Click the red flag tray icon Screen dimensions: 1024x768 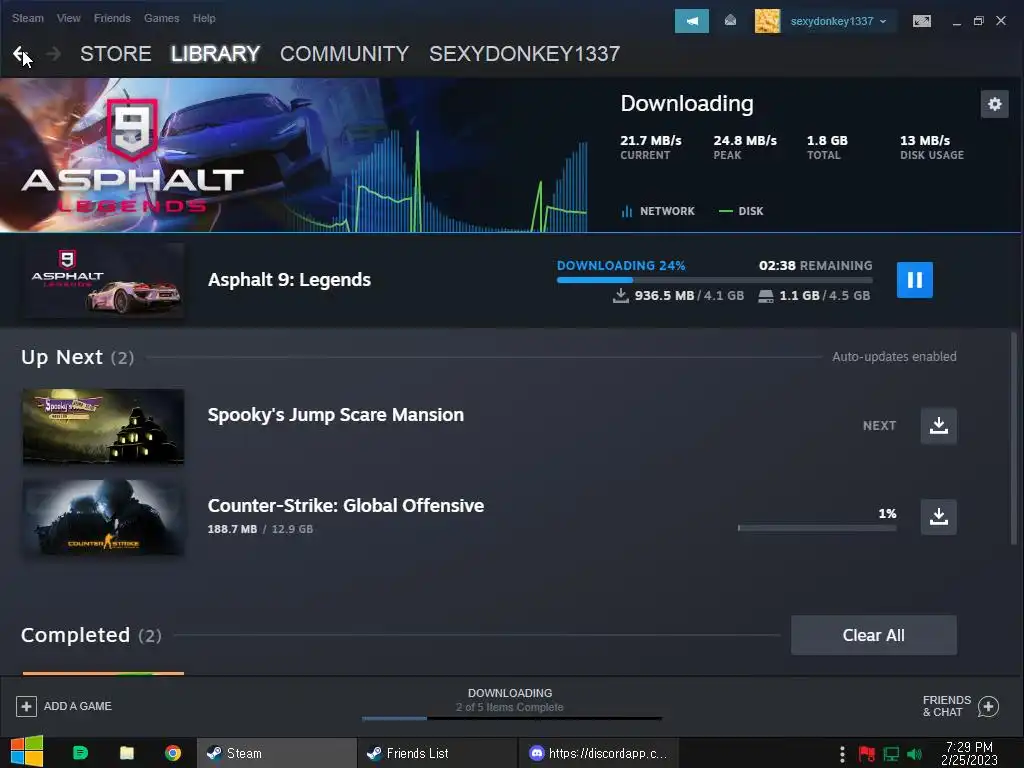coord(867,754)
